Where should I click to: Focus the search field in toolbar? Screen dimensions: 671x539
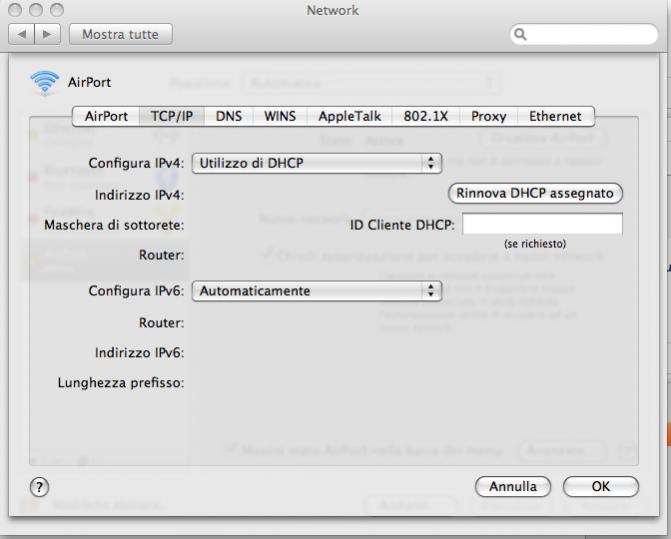(584, 34)
